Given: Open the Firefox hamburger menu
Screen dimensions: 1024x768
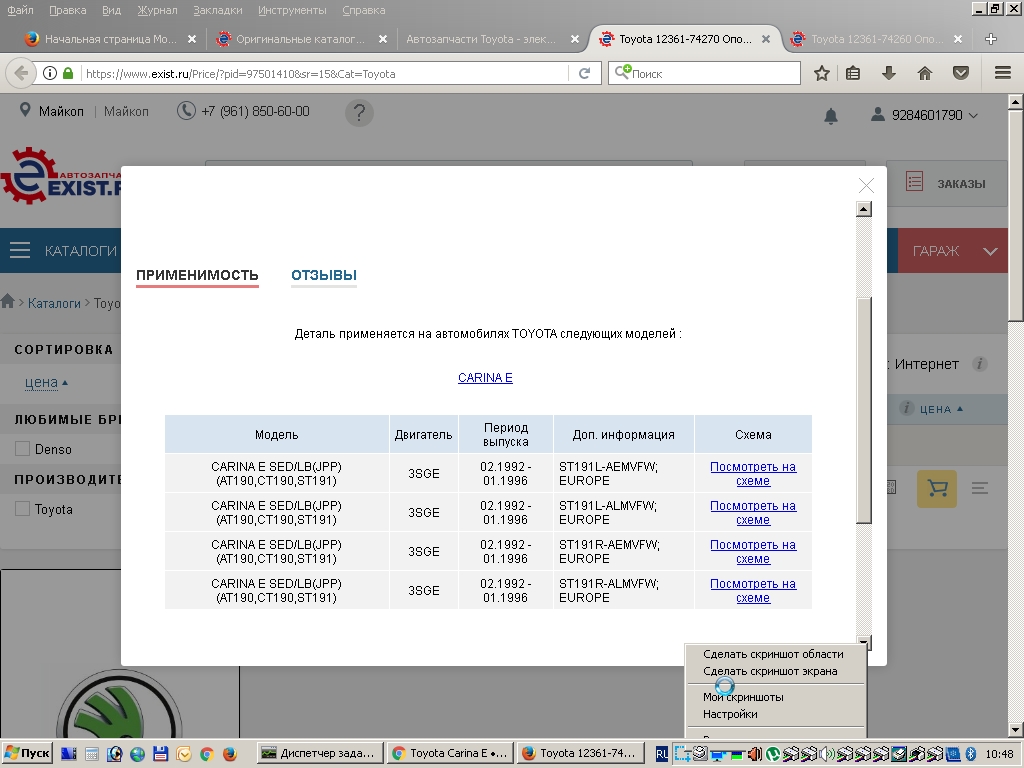Looking at the screenshot, I should 1002,73.
